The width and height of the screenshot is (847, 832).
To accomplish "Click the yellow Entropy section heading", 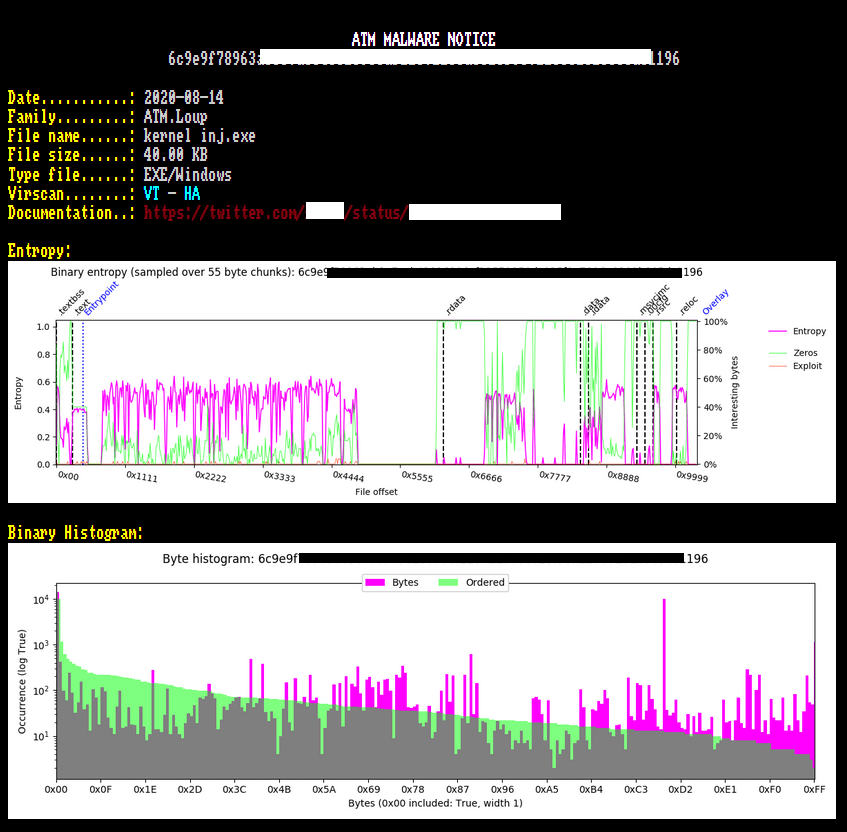I will 39,251.
